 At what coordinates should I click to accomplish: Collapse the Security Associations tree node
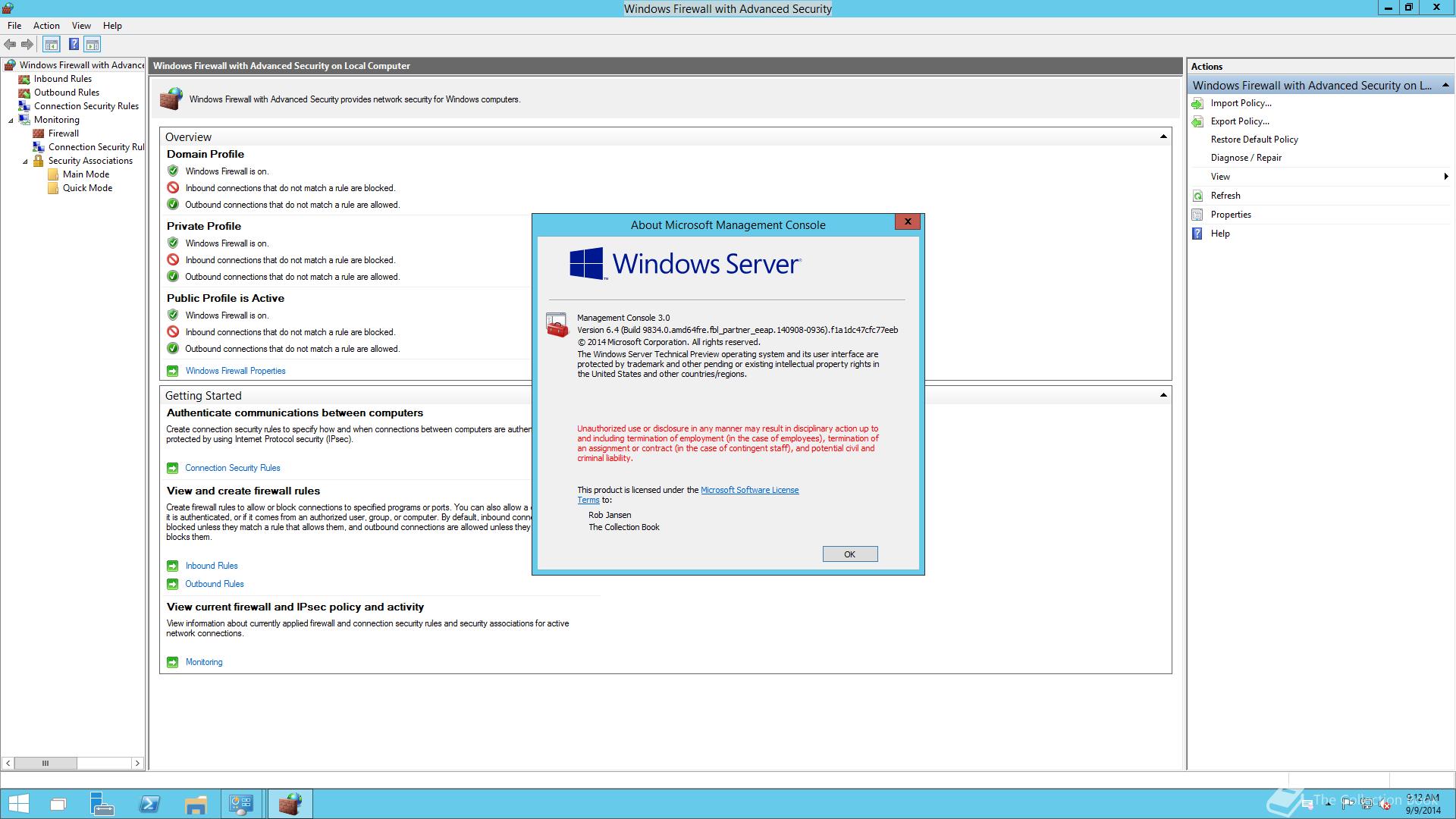[25, 162]
